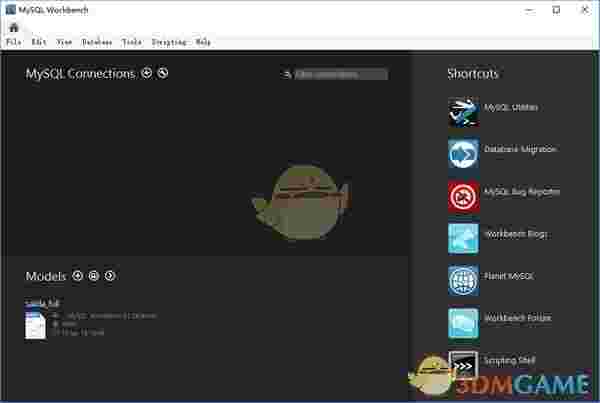The height and width of the screenshot is (403, 600).
Task: Create a new model with plus icon
Action: click(77, 276)
